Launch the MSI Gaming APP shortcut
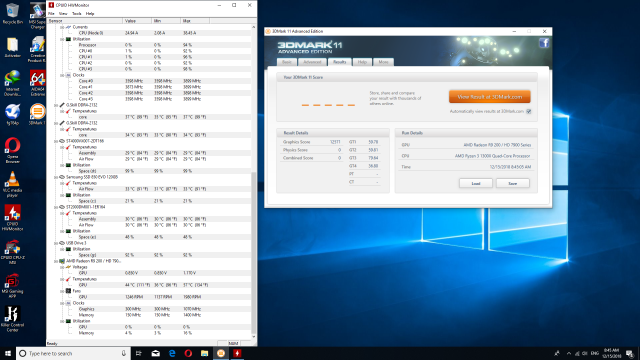Image resolution: width=640 pixels, height=360 pixels. tap(12, 285)
